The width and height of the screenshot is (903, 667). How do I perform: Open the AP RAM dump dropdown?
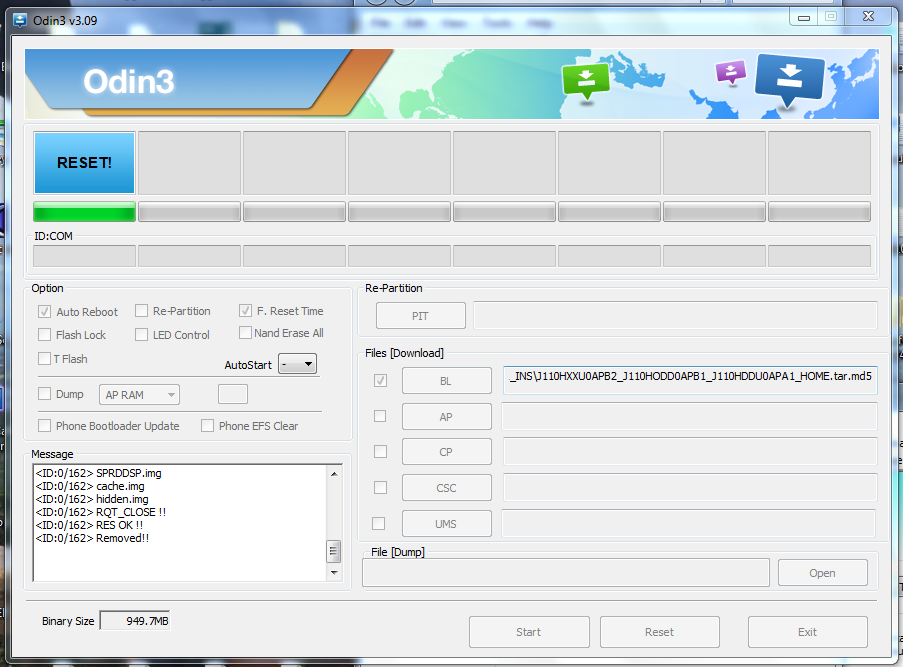pyautogui.click(x=139, y=395)
